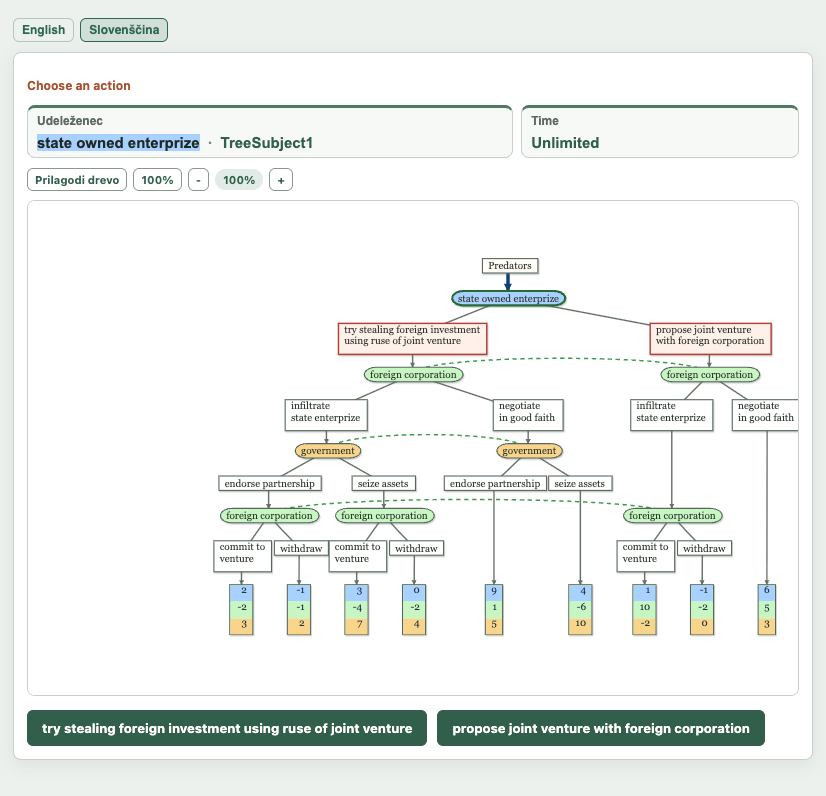Image resolution: width=826 pixels, height=796 pixels.
Task: Click 'endorse partnership' box leading to payoff 9, 1, 5
Action: (495, 483)
